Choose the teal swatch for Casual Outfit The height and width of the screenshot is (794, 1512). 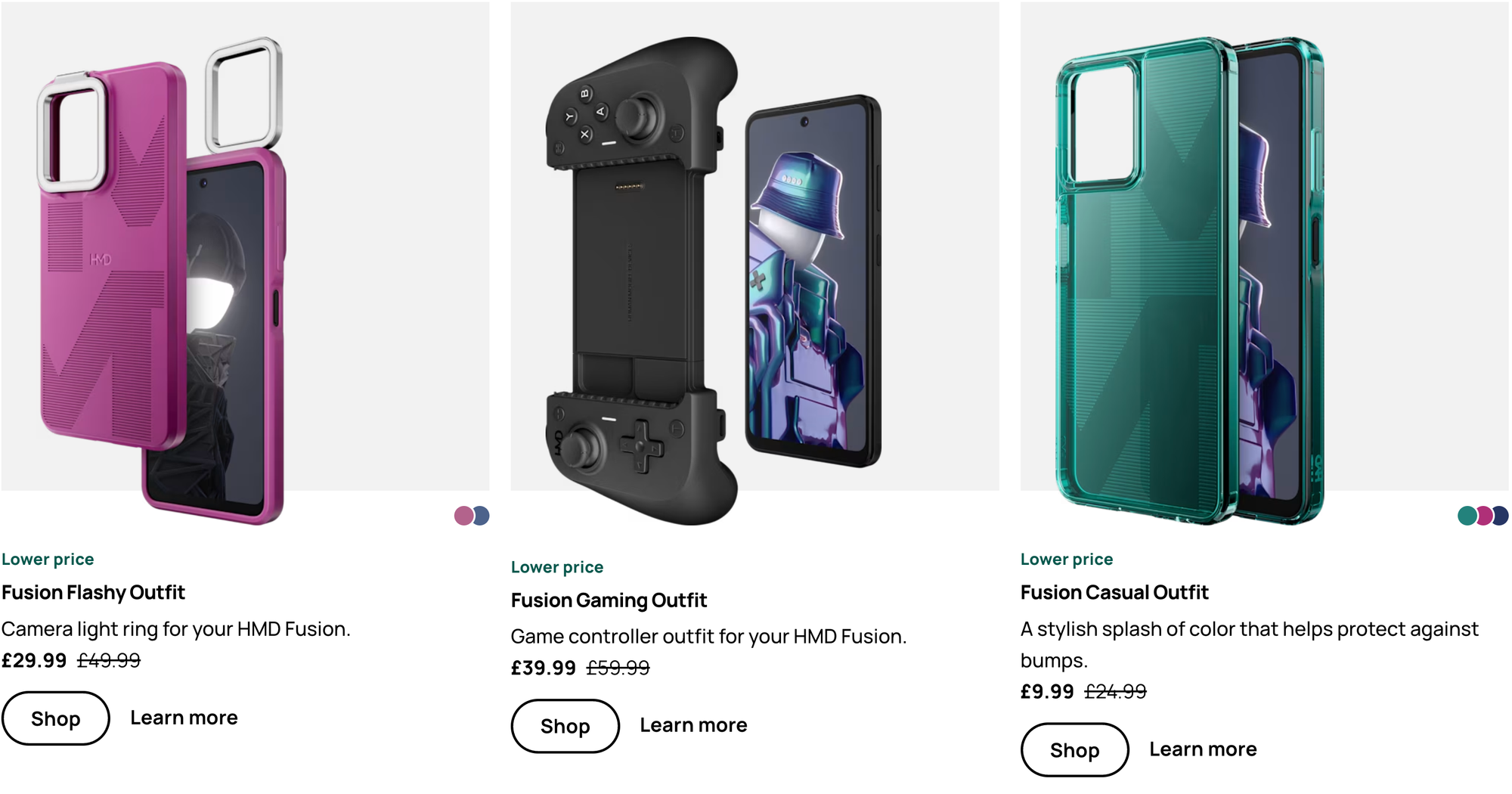point(1467,516)
